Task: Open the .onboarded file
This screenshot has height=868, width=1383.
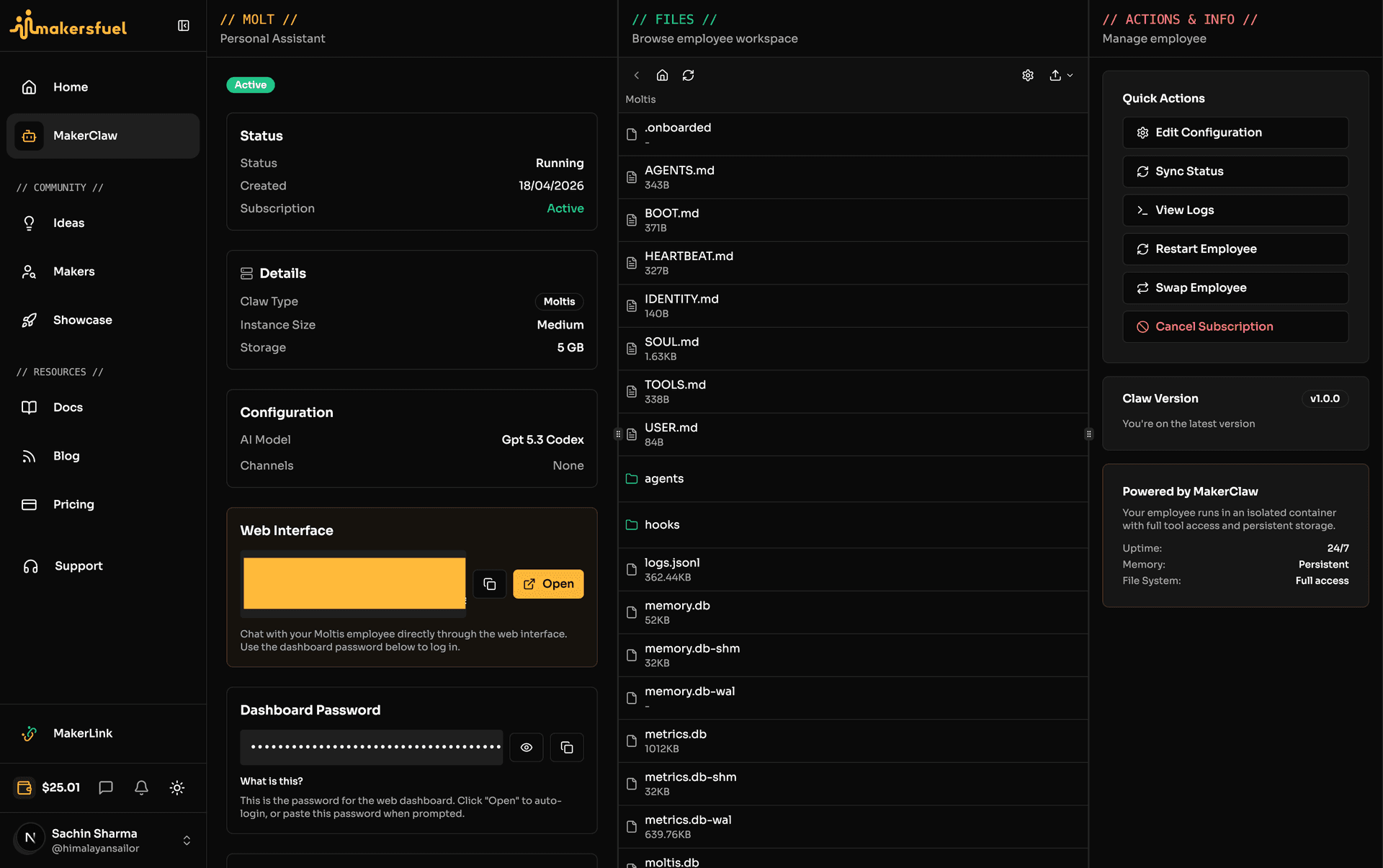Action: pyautogui.click(x=853, y=135)
